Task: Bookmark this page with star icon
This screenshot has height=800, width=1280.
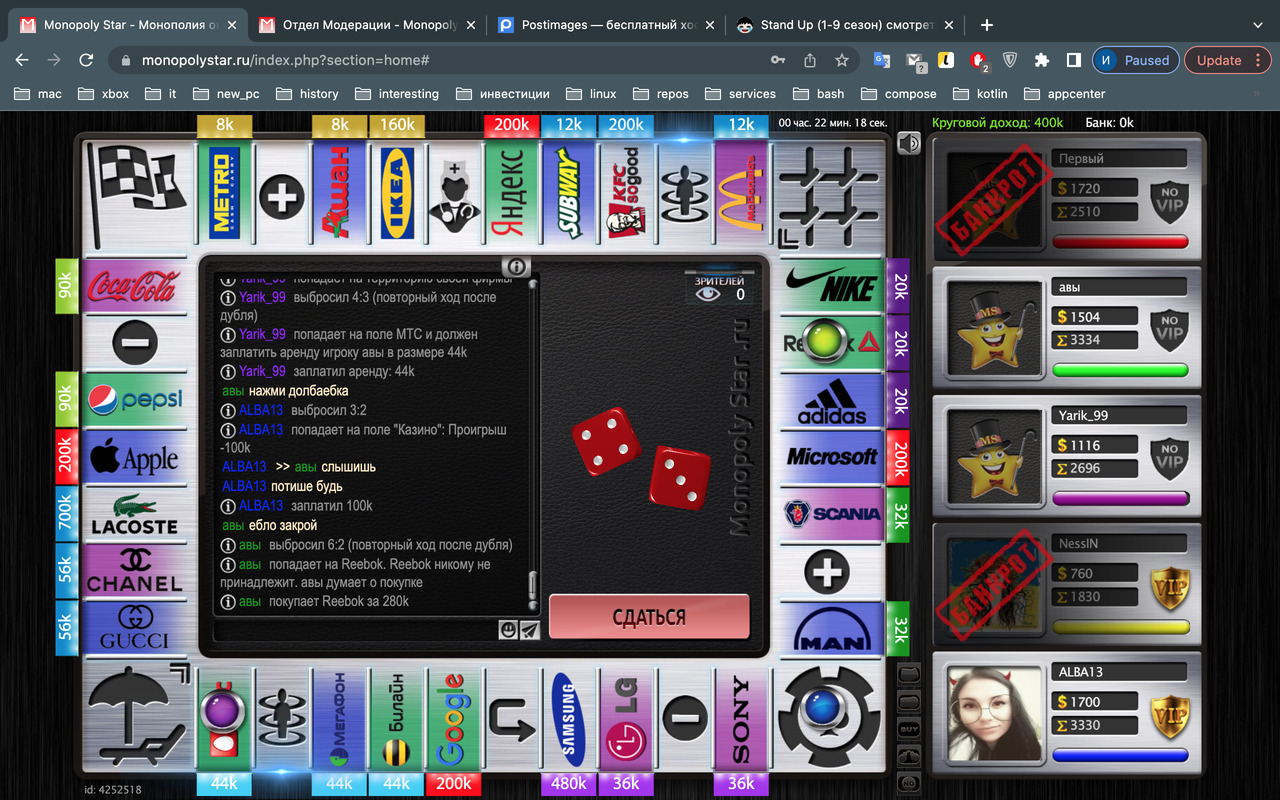Action: (842, 60)
